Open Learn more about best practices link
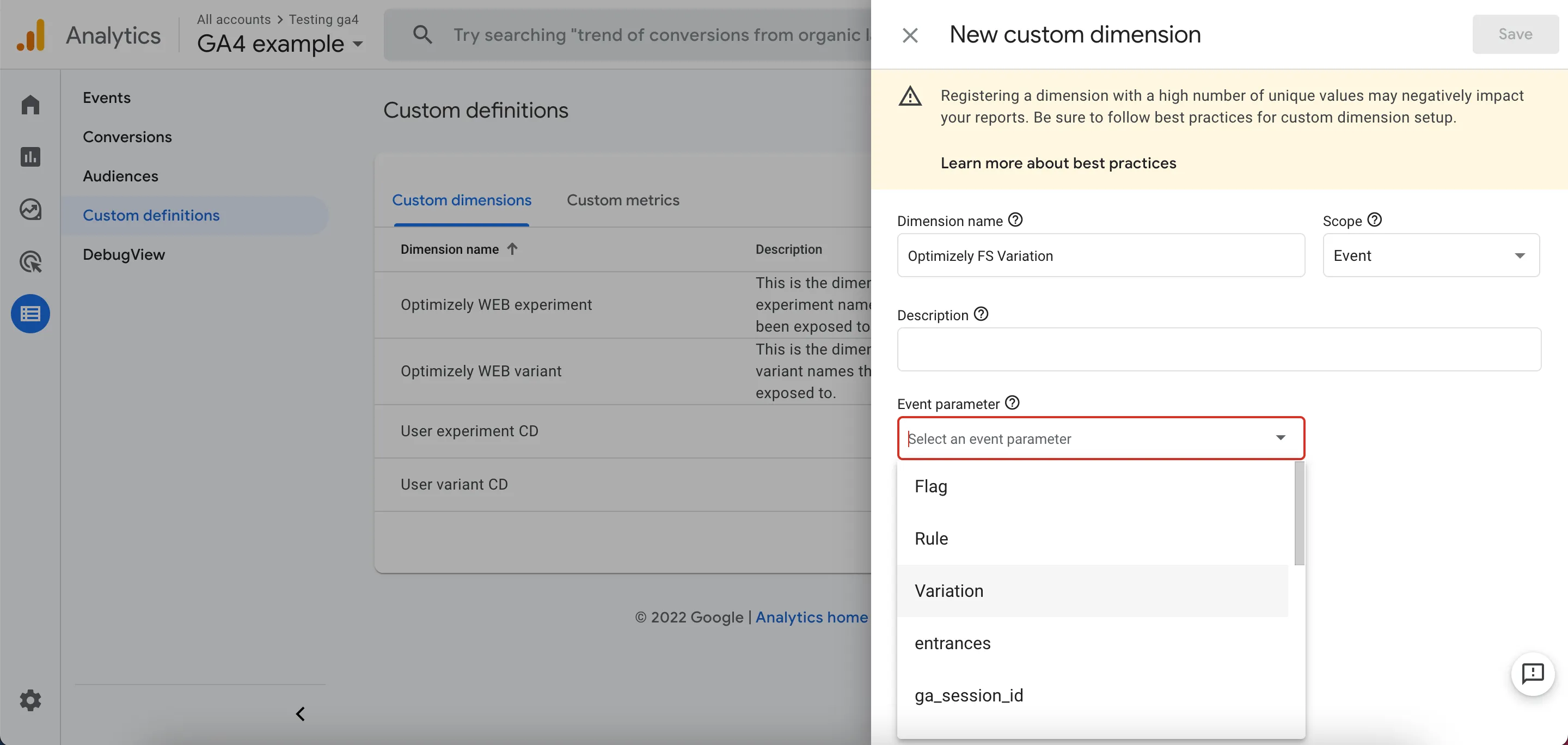The width and height of the screenshot is (1568, 745). [x=1058, y=163]
